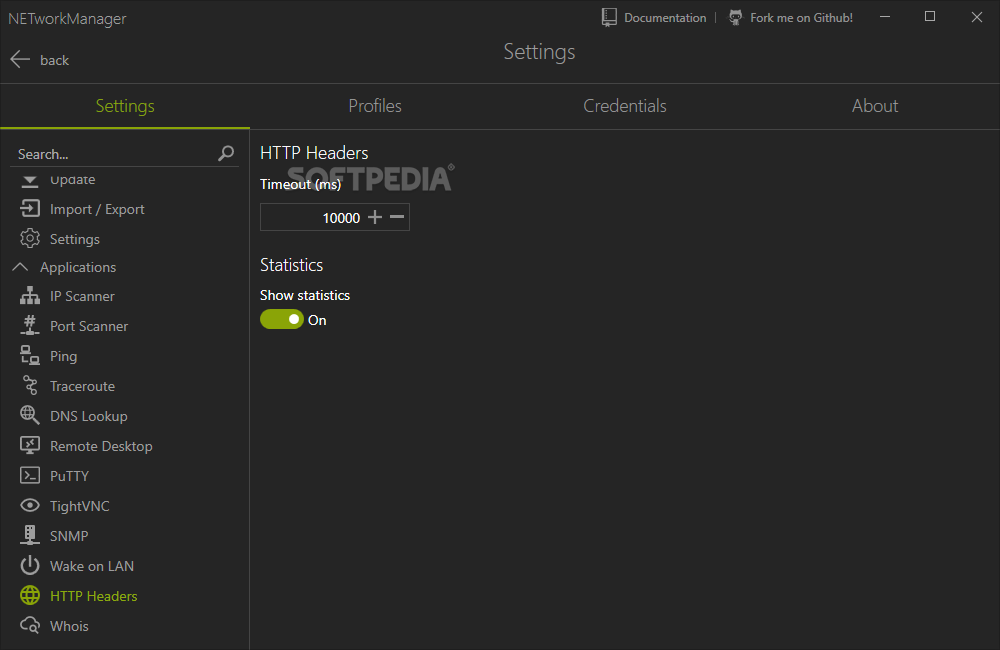This screenshot has height=650, width=1000.
Task: Select HTTP Headers in the settings list
Action: point(94,596)
